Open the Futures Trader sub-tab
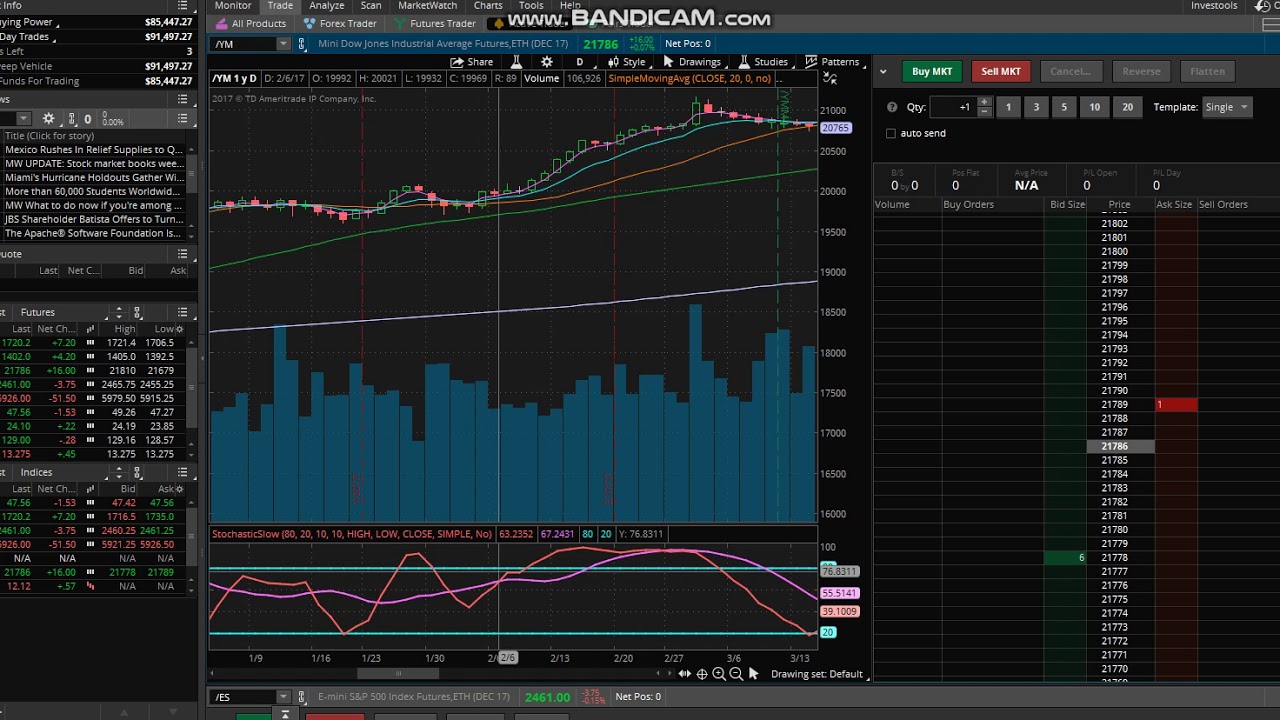The width and height of the screenshot is (1280, 720). pyautogui.click(x=434, y=23)
